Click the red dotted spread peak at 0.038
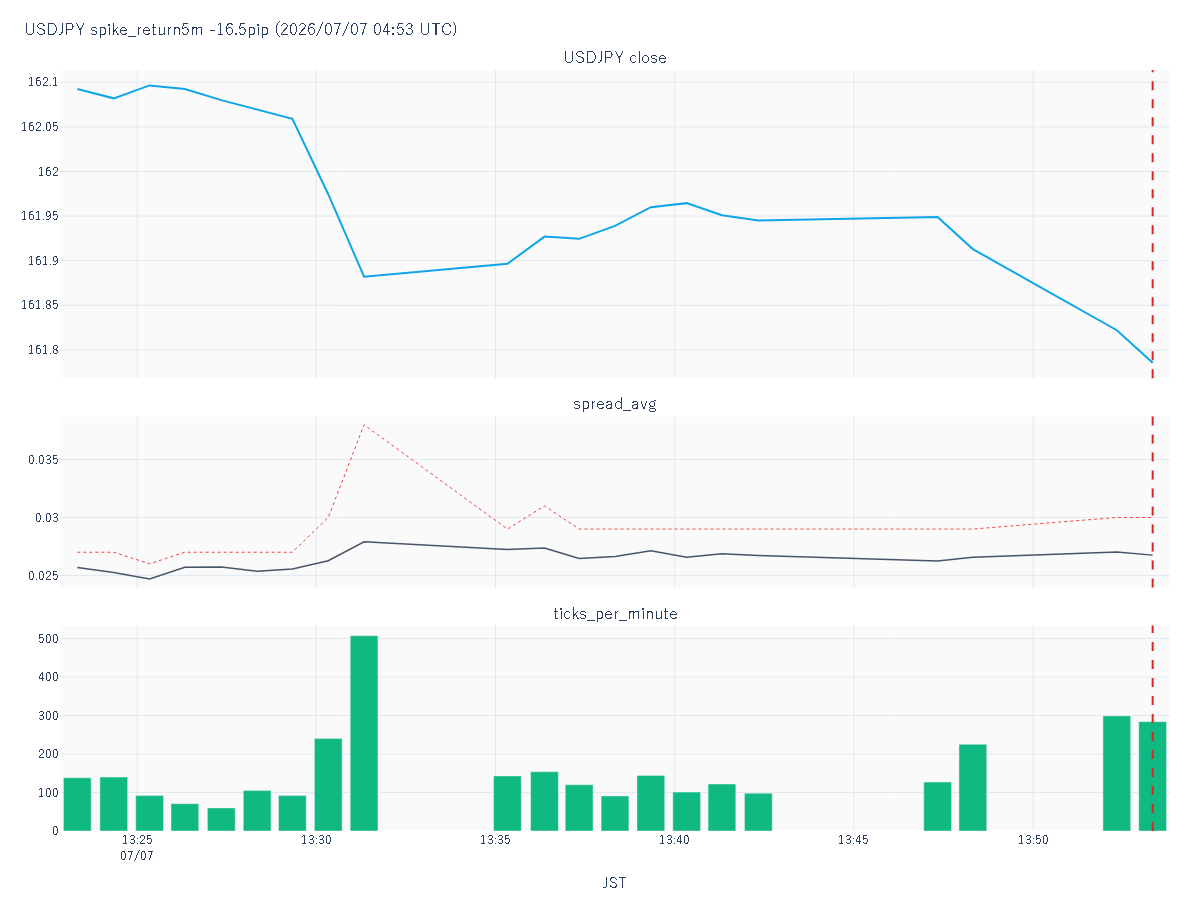This screenshot has height=900, width=1200. (x=364, y=425)
